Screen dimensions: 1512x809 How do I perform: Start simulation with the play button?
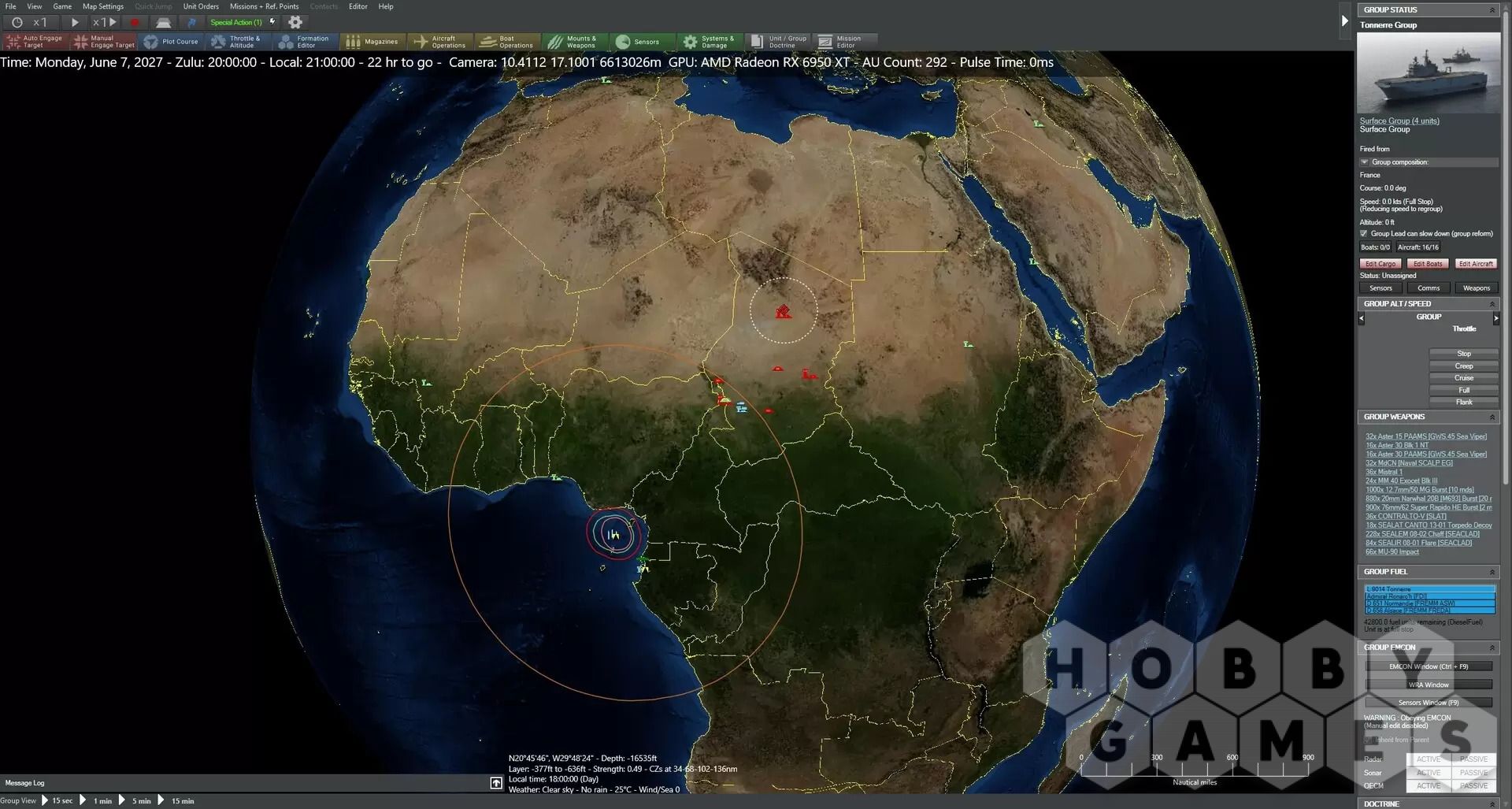click(x=75, y=22)
